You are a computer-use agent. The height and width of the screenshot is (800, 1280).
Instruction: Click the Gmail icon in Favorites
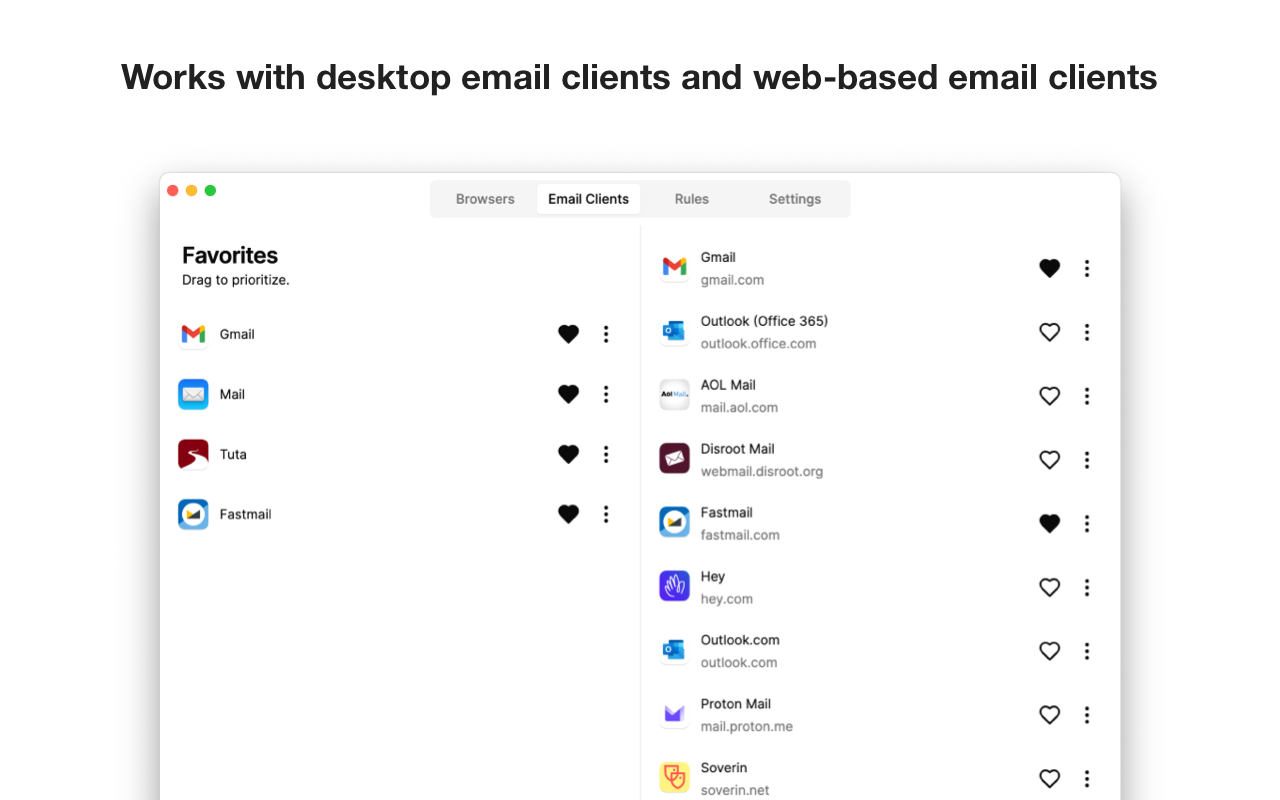193,334
